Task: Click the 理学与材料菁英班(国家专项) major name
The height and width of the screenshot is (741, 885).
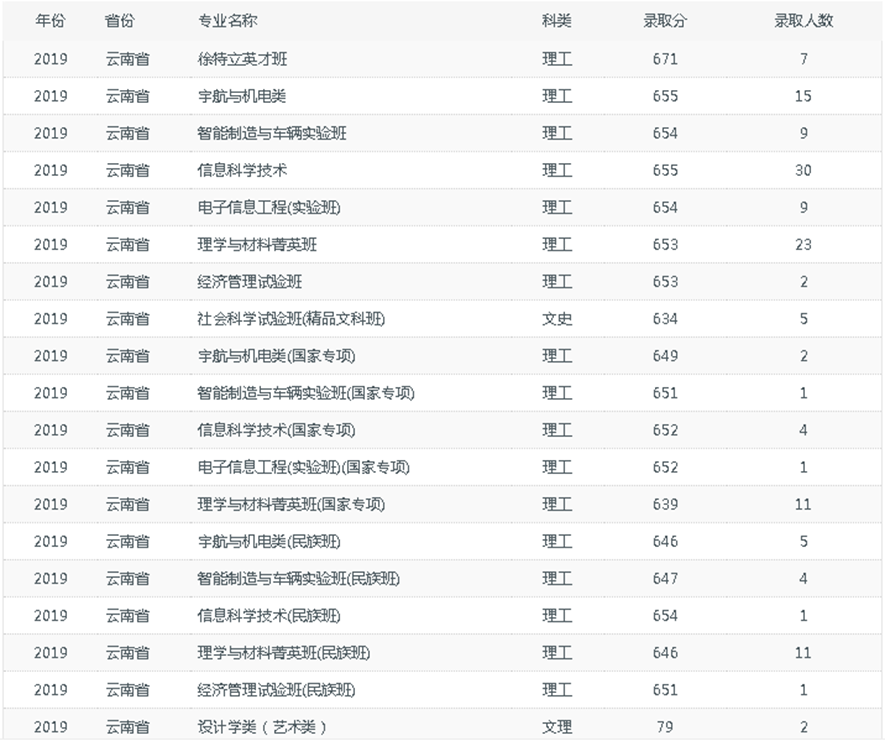Action: (291, 504)
